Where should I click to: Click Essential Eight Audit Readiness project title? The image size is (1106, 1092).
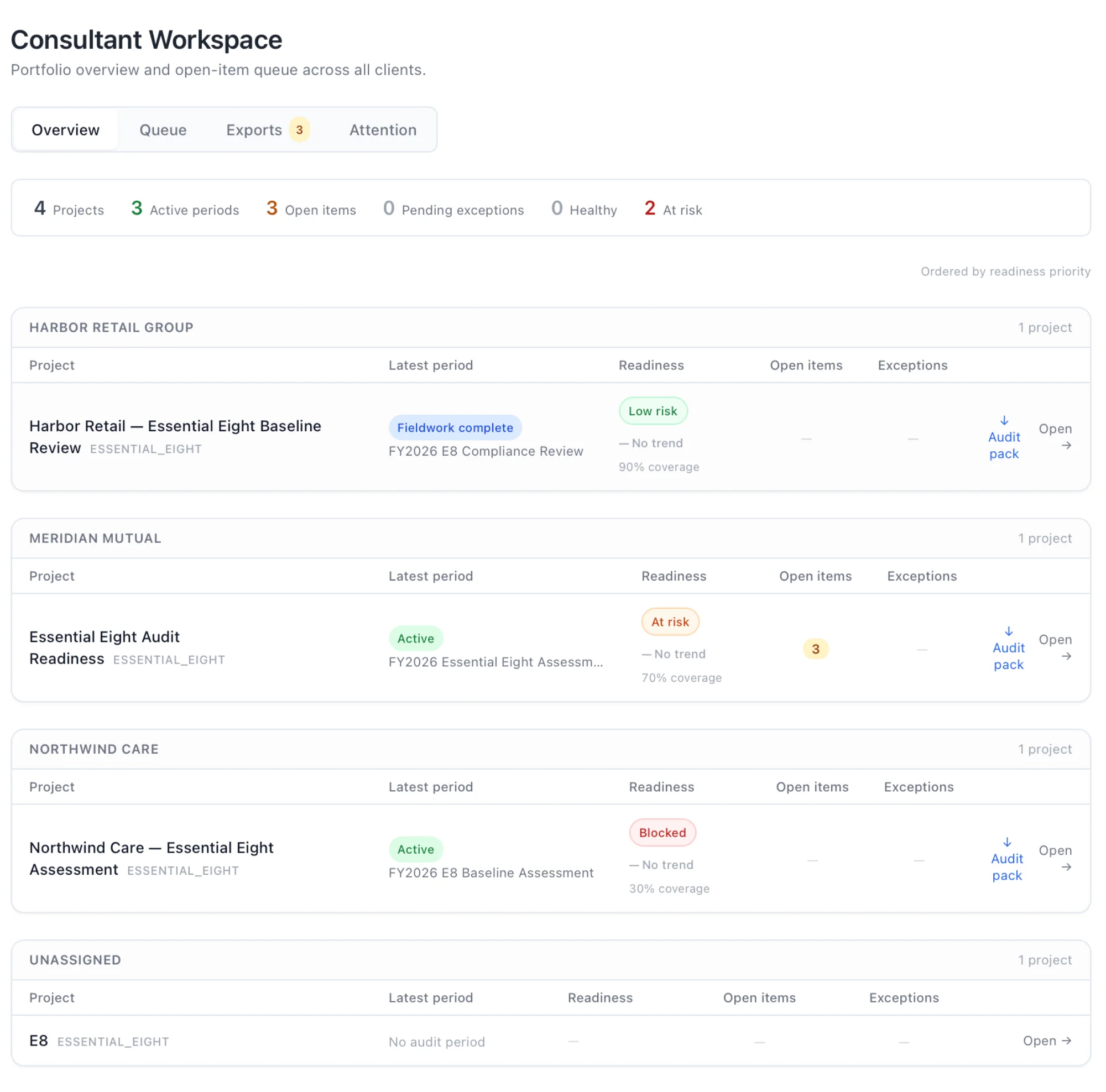coord(104,647)
